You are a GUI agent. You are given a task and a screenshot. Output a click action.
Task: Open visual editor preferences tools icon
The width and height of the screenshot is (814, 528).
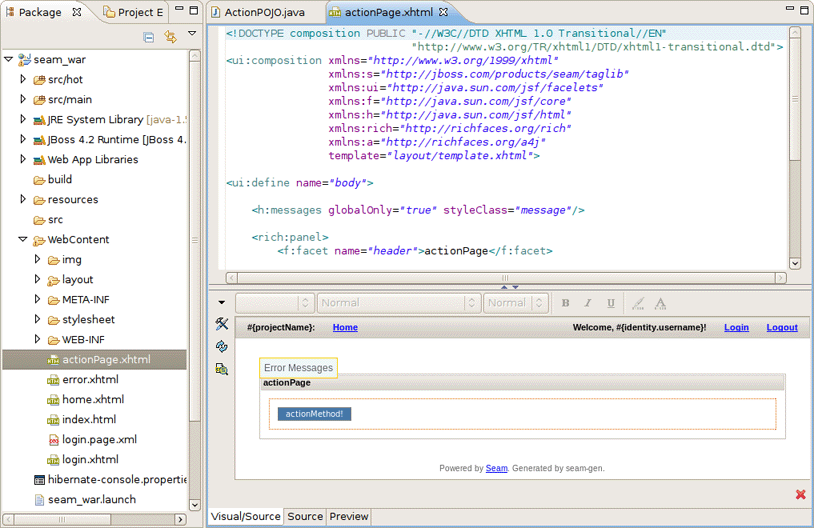click(222, 325)
